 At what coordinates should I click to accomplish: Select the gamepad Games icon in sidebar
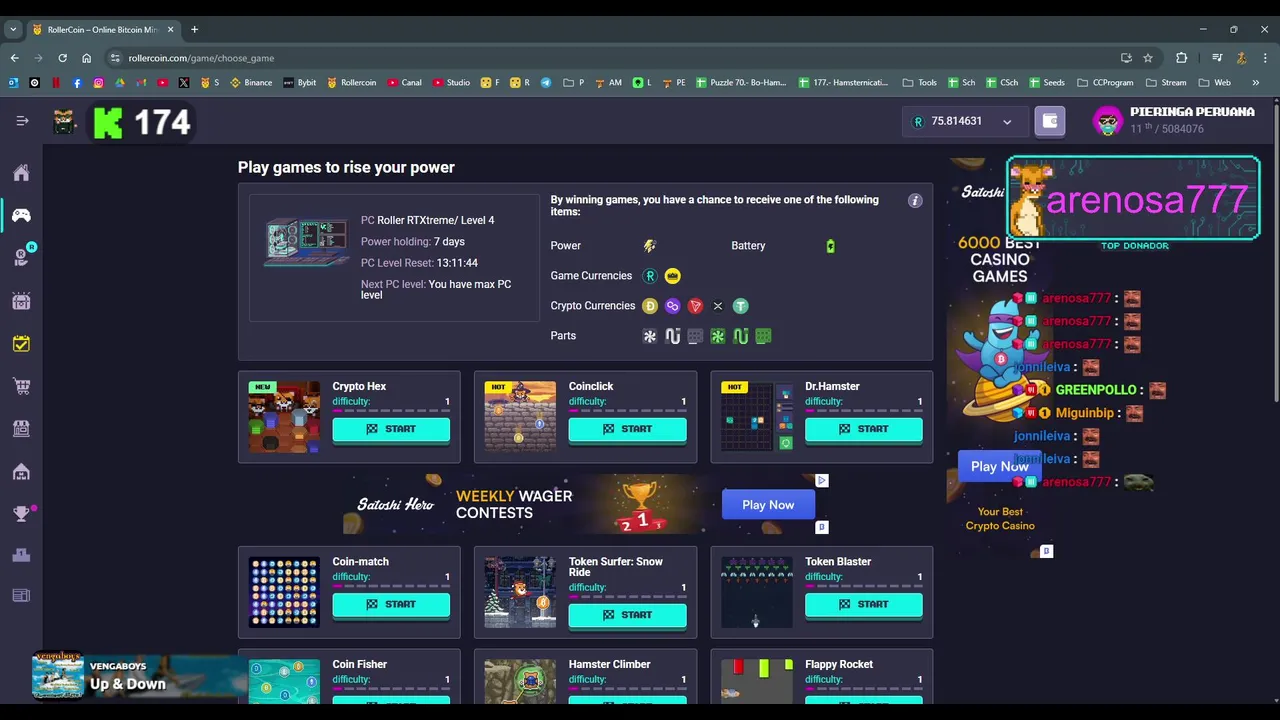click(x=21, y=215)
